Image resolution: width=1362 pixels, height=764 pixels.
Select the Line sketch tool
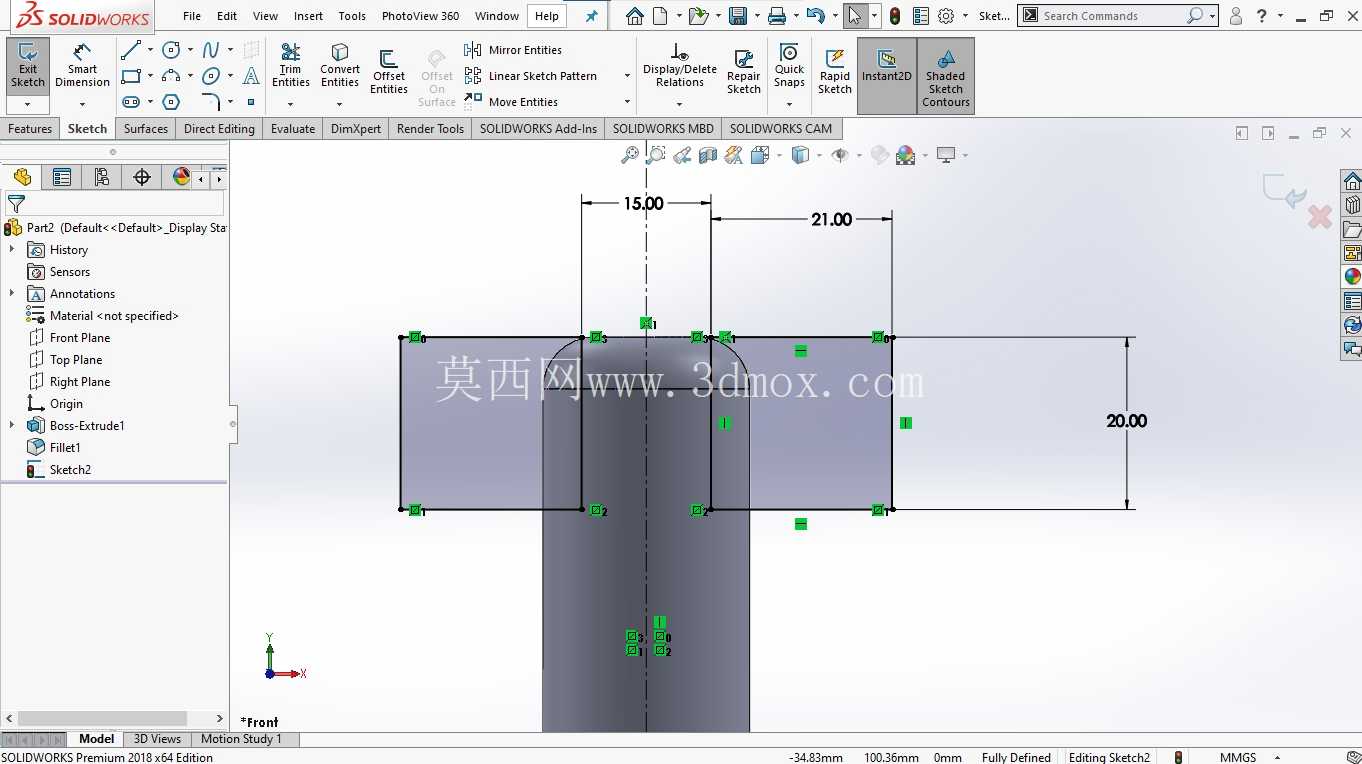[x=131, y=50]
